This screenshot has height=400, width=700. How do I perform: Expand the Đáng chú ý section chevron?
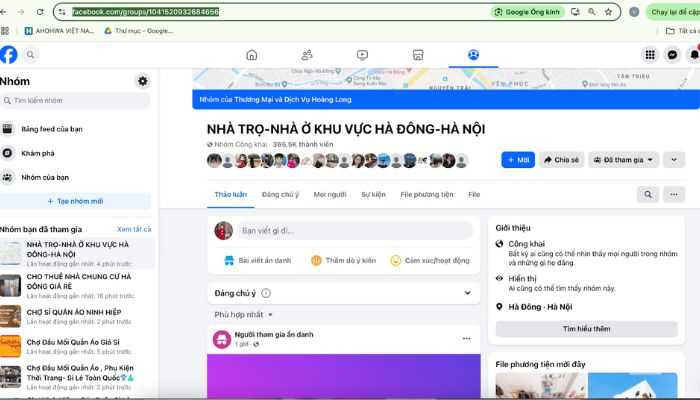[x=467, y=293]
